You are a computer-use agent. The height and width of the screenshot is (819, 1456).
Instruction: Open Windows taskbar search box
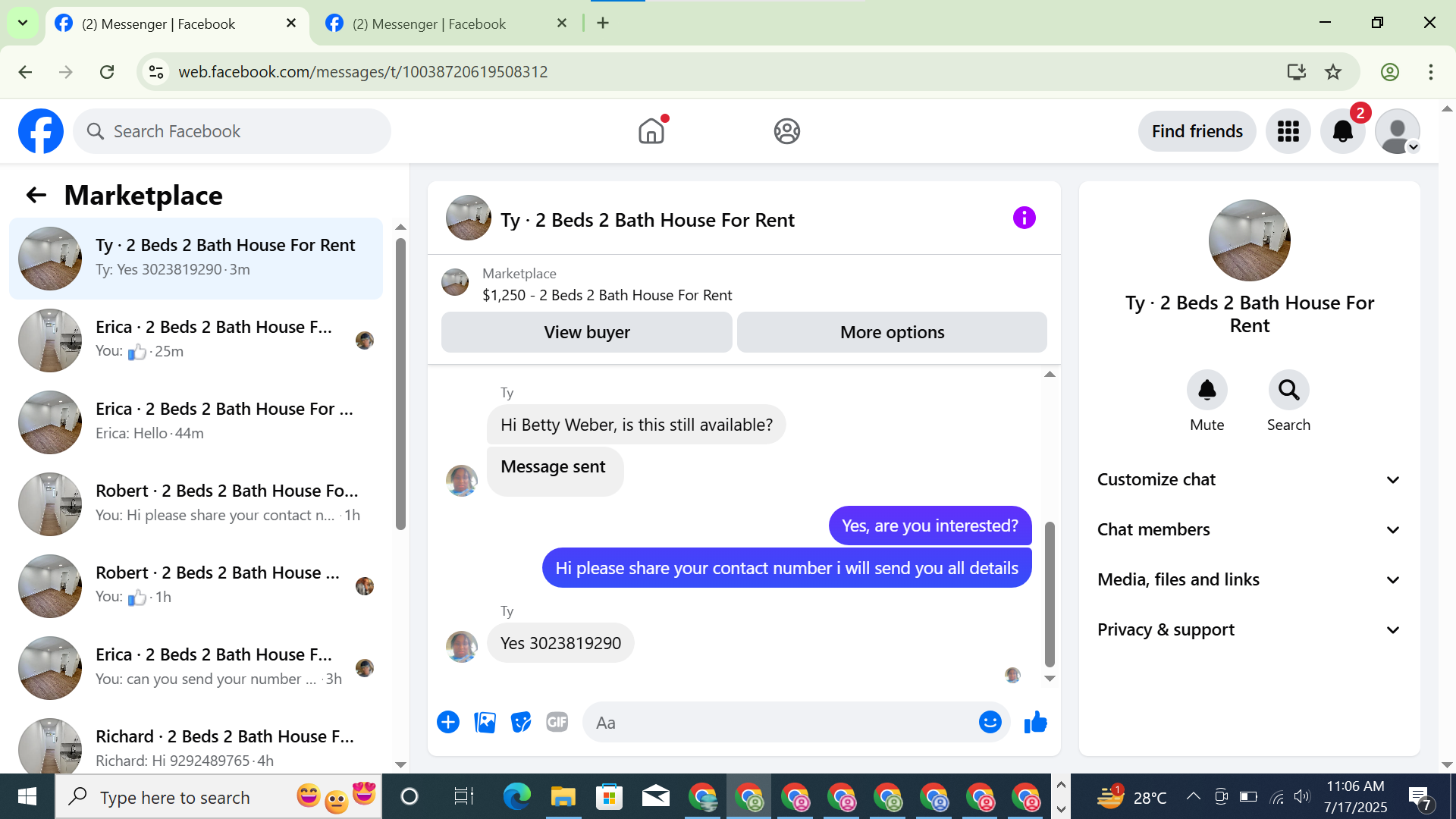coord(218,797)
